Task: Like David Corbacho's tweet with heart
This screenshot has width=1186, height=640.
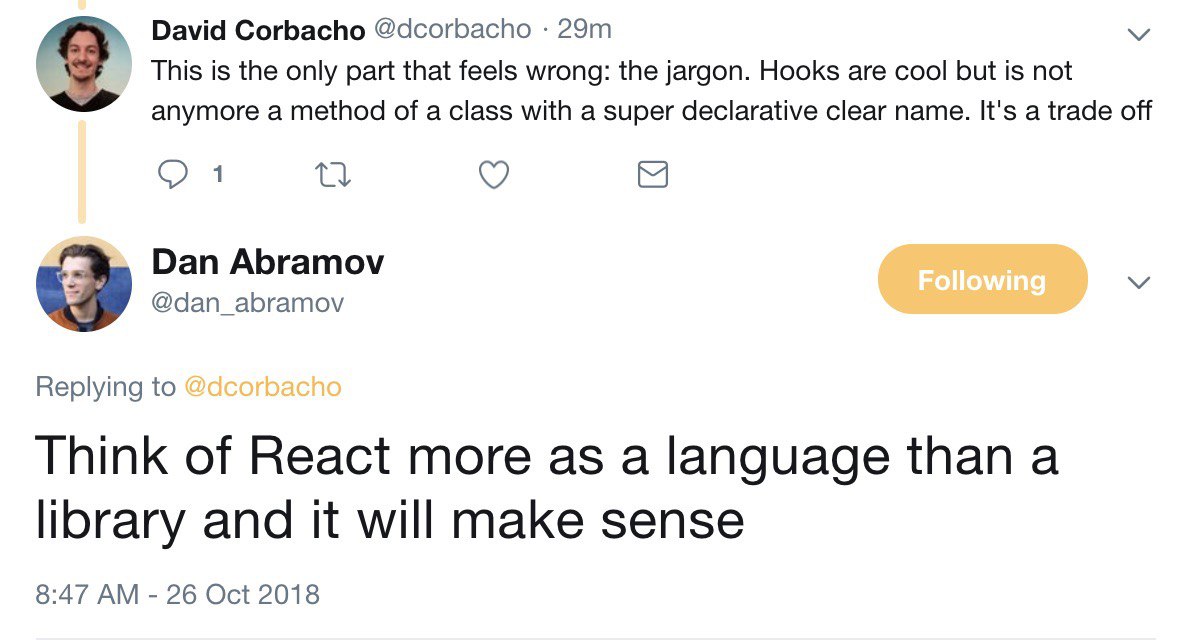Action: pyautogui.click(x=493, y=176)
